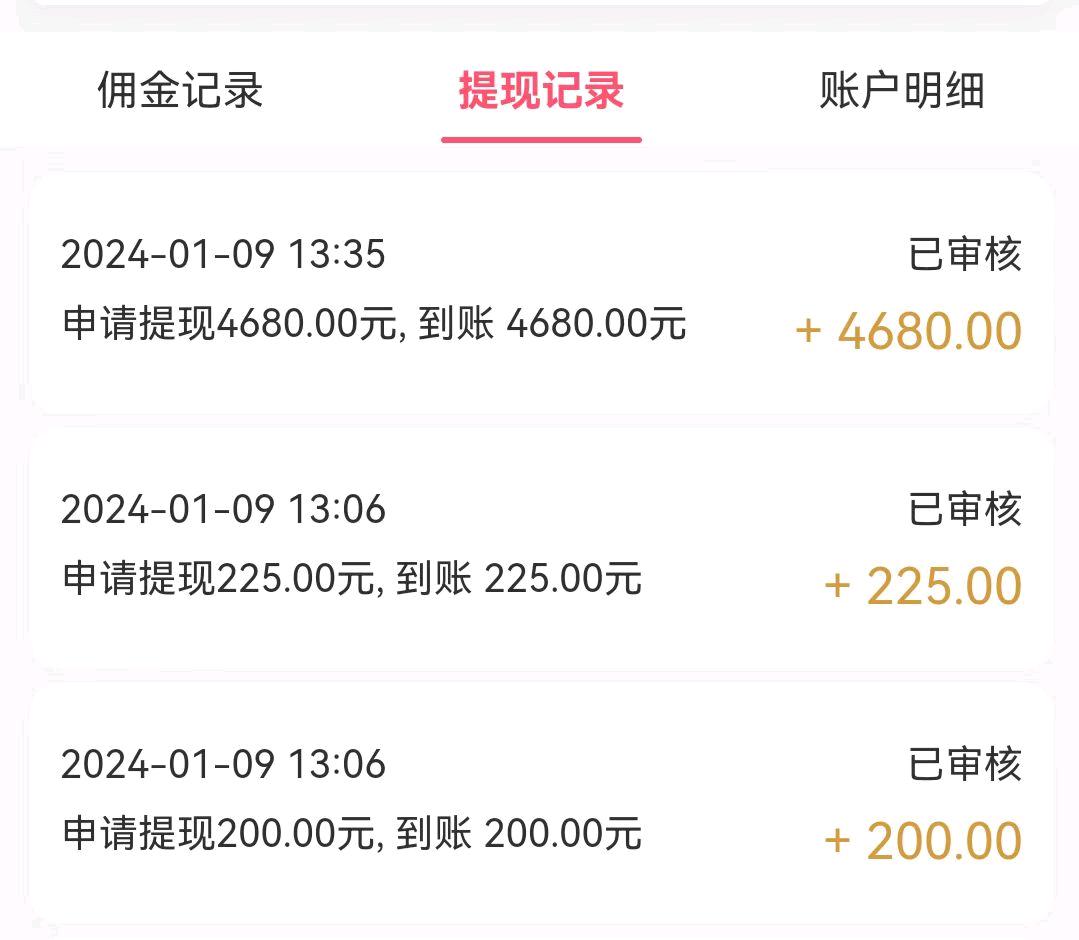Tap the gold + 4680.00 amount
The image size is (1079, 940).
point(908,332)
